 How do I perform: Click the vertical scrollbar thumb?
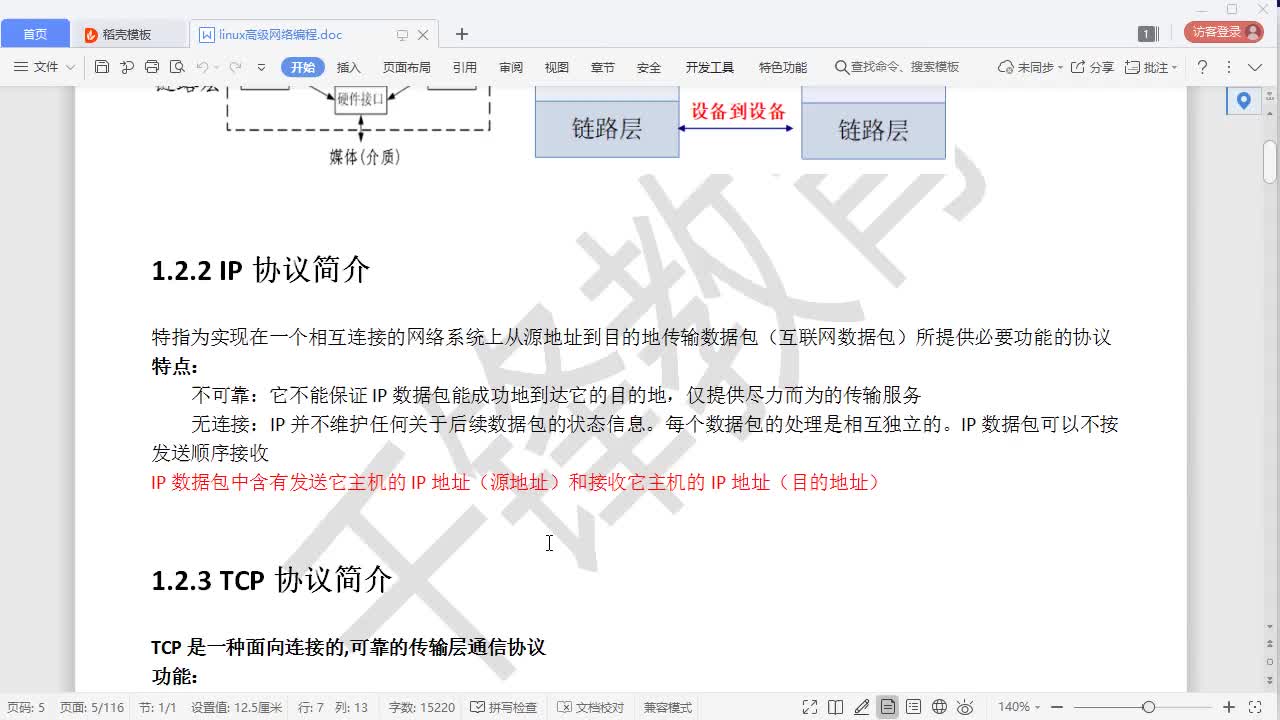click(1270, 162)
